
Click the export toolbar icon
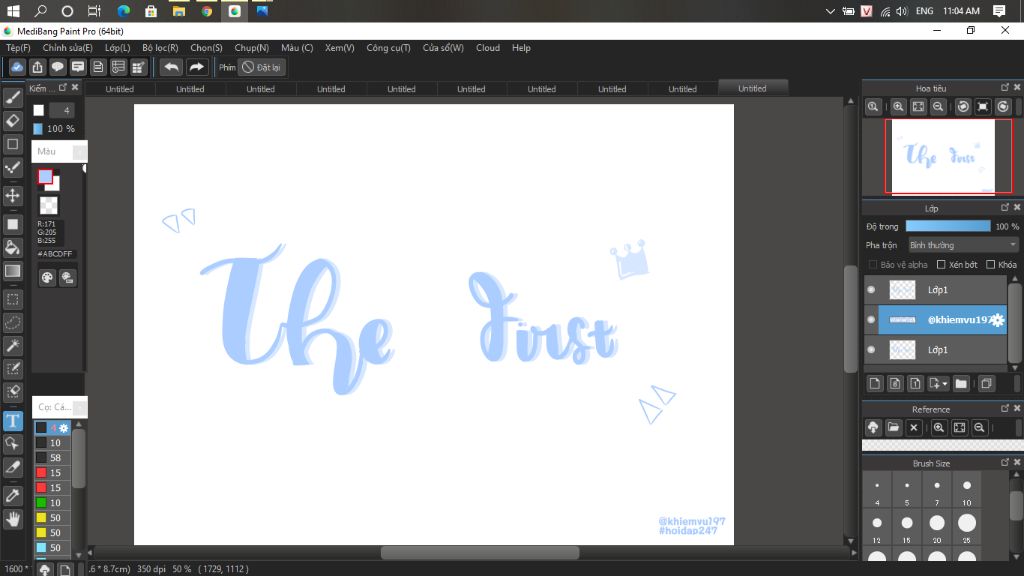click(37, 67)
